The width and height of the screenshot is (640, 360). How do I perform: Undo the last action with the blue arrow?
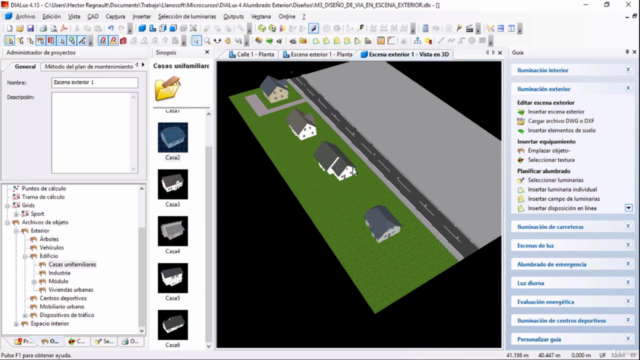coord(111,28)
